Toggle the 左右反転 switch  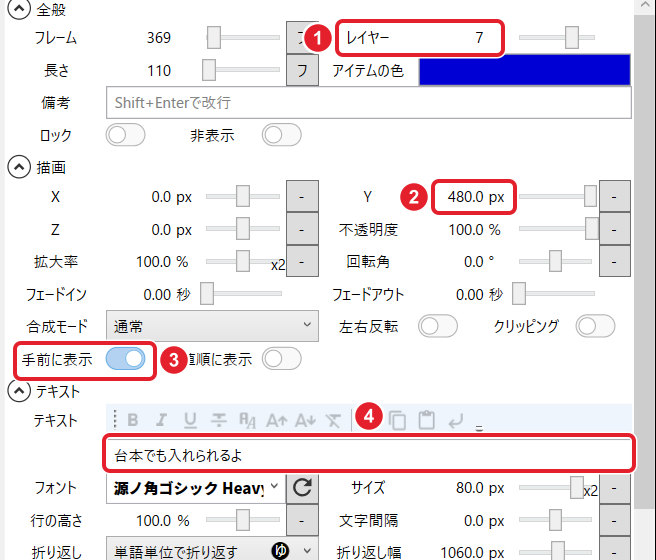click(x=438, y=326)
